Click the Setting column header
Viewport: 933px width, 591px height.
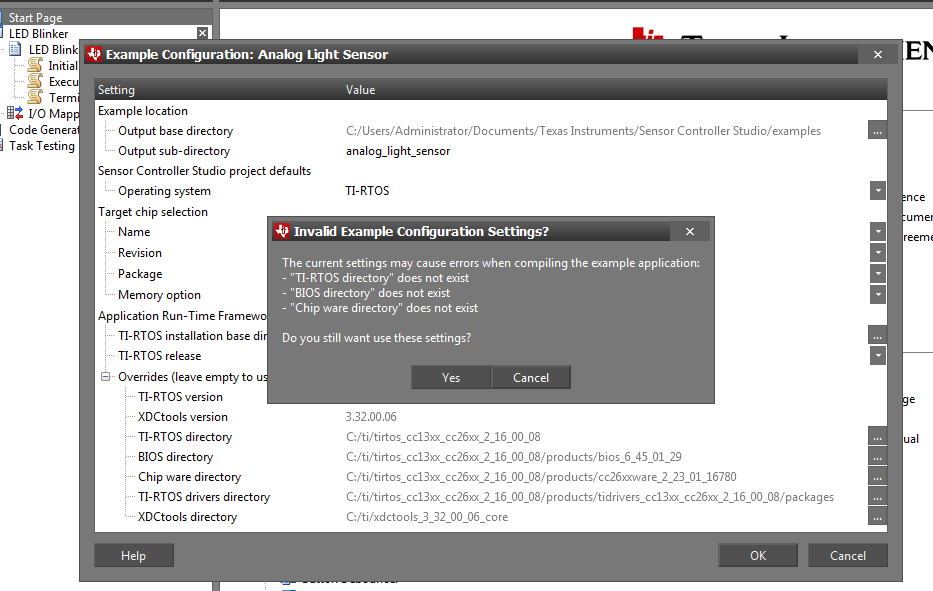(116, 90)
